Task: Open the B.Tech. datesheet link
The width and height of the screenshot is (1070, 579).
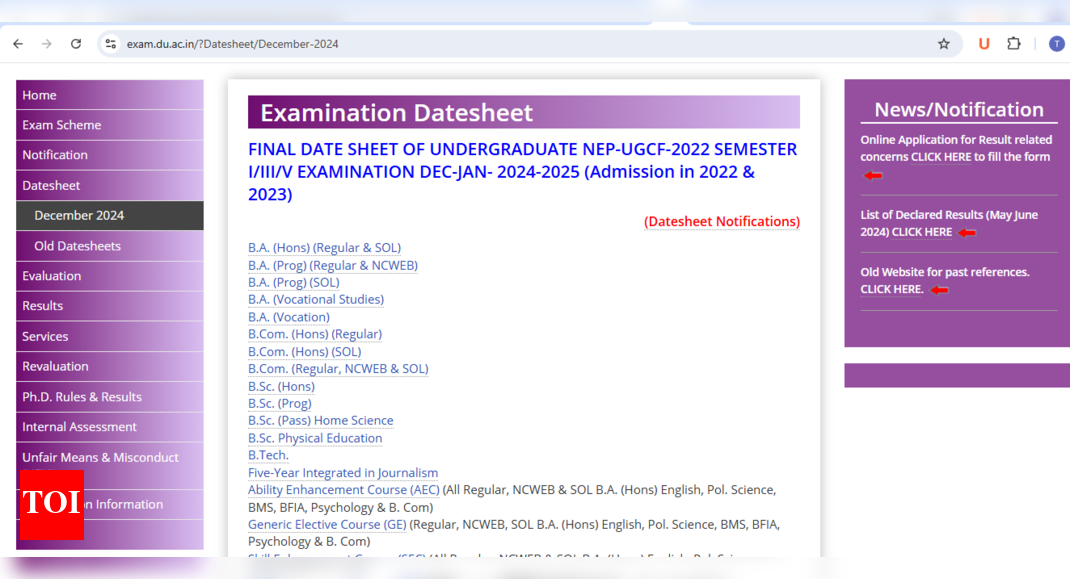Action: (x=267, y=454)
